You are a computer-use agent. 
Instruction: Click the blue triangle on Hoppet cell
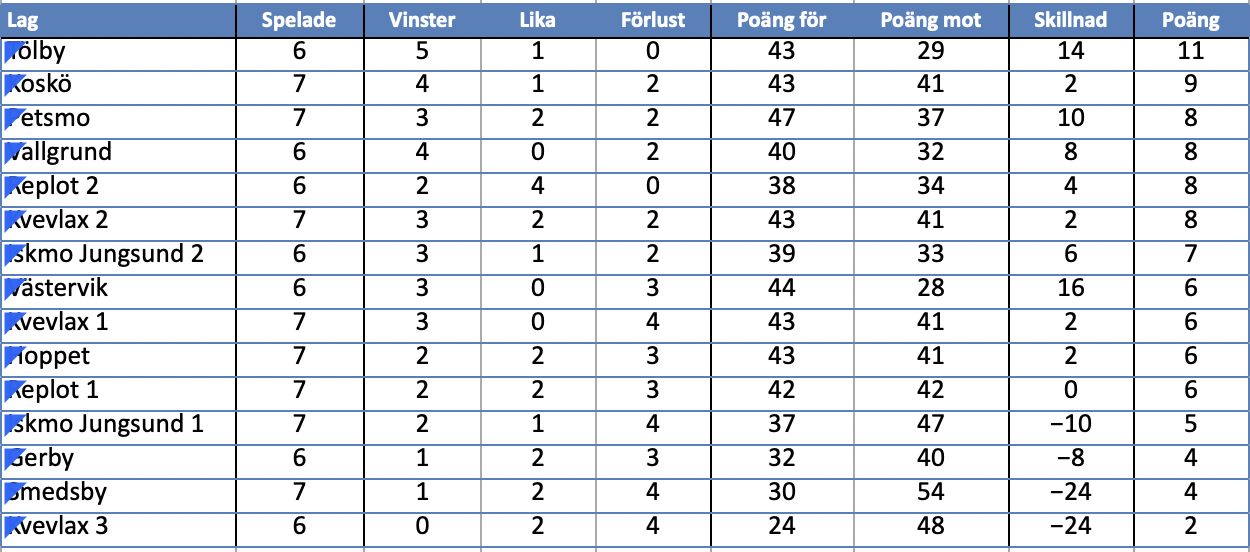[x=13, y=356]
